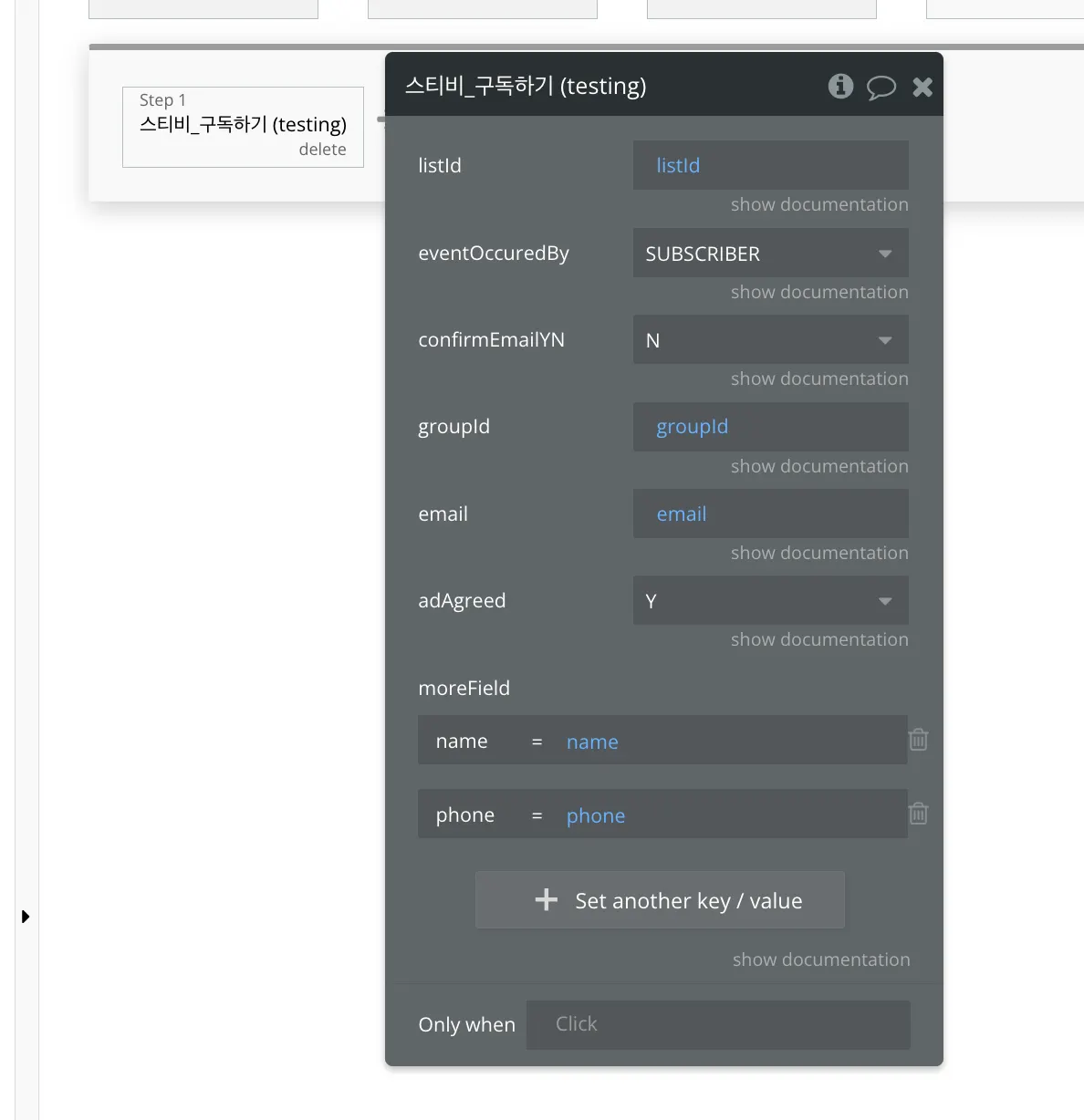Open the adAgreed dropdown showing Y
Screen dimensions: 1084x1120
(771, 601)
